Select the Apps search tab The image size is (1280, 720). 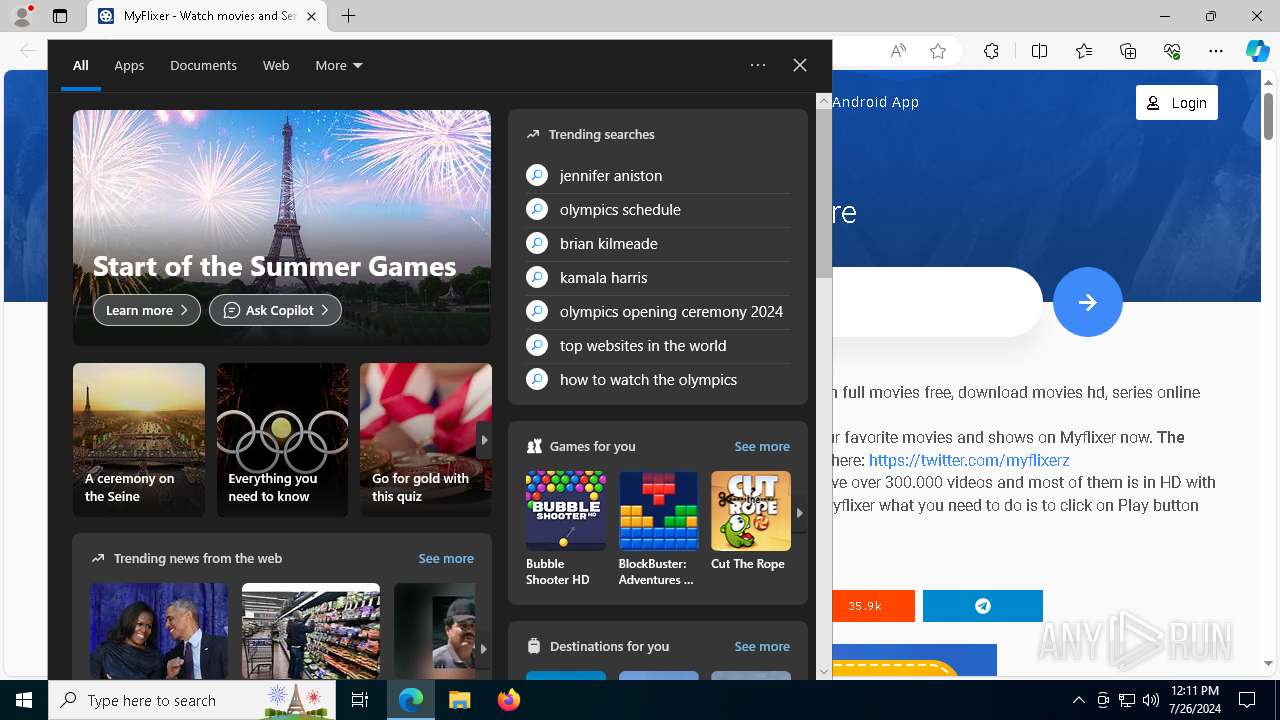[x=129, y=65]
